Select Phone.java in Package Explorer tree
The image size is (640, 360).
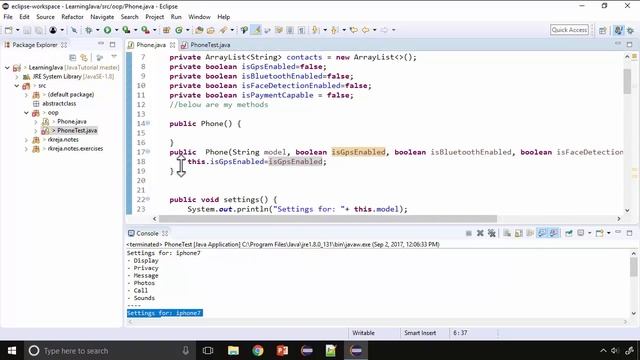coord(72,122)
